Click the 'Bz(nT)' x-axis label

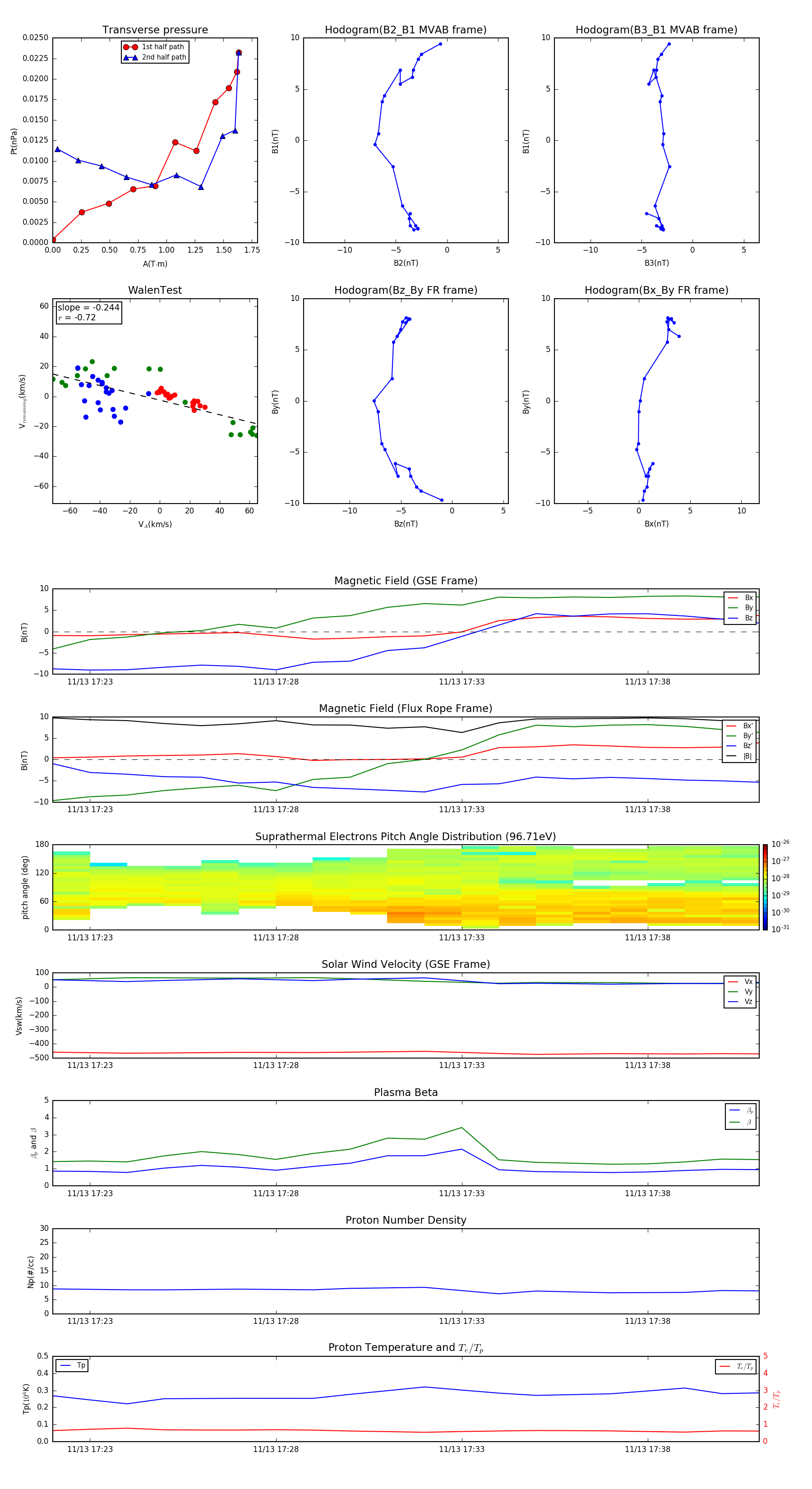click(406, 524)
